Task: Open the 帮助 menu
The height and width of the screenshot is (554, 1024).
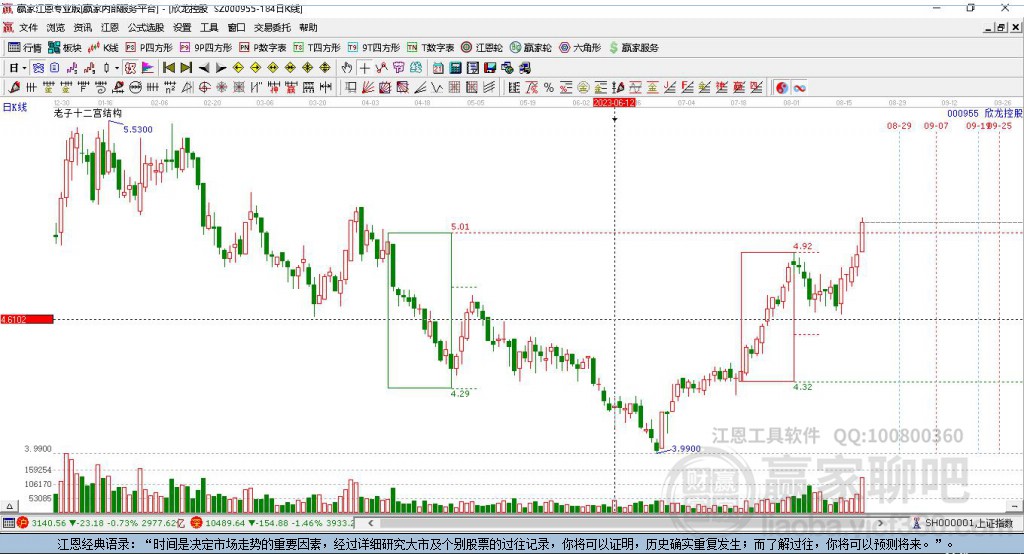Action: point(308,27)
